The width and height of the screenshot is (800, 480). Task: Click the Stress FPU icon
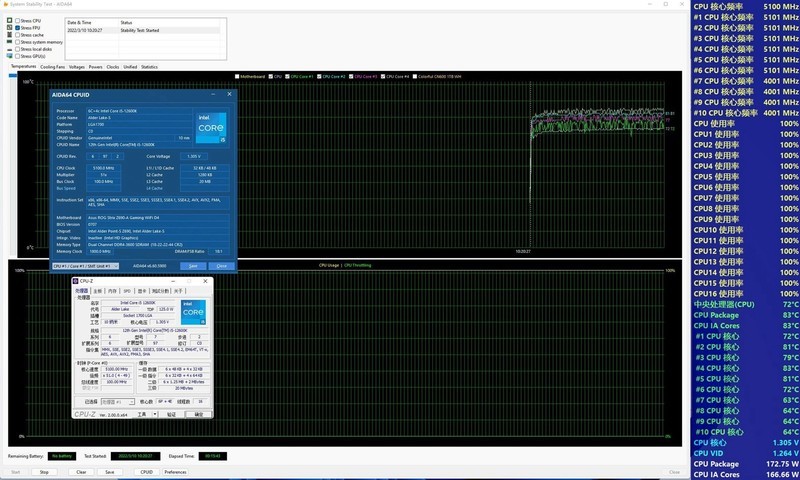pyautogui.click(x=10, y=27)
